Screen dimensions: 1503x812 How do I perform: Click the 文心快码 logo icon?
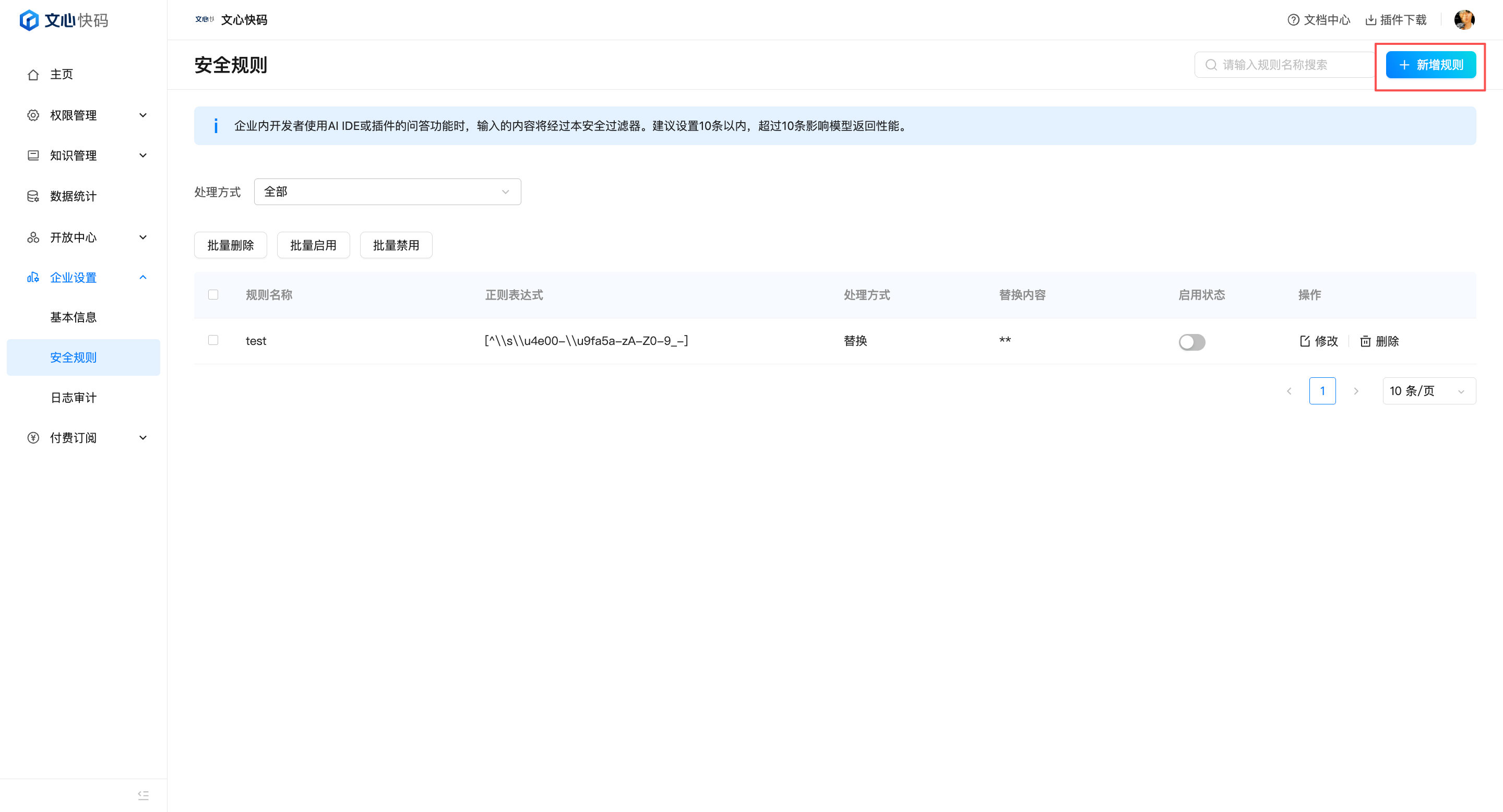[x=29, y=20]
